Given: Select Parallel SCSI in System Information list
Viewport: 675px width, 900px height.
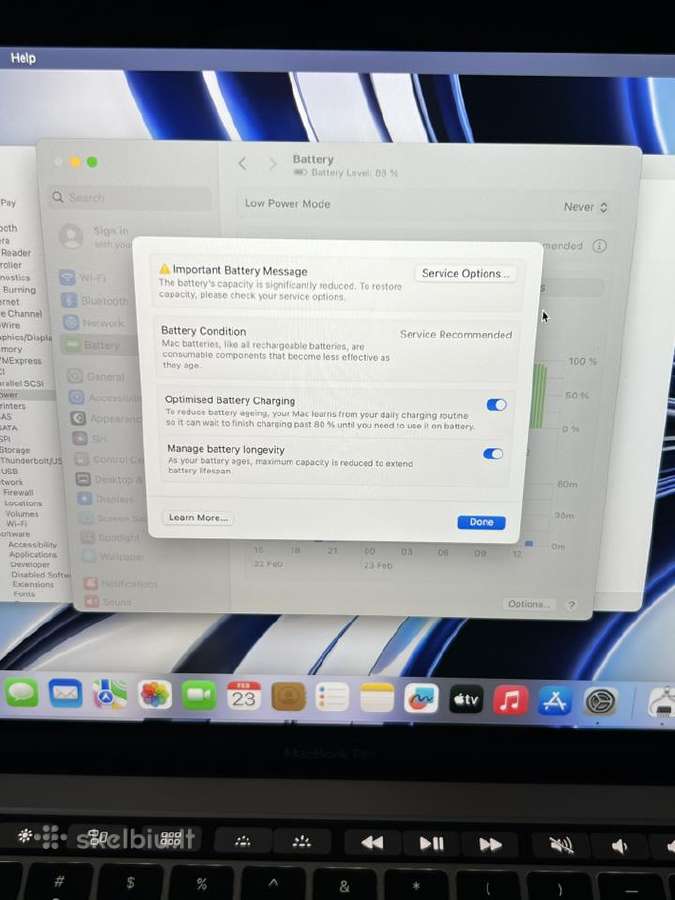Looking at the screenshot, I should pyautogui.click(x=22, y=383).
